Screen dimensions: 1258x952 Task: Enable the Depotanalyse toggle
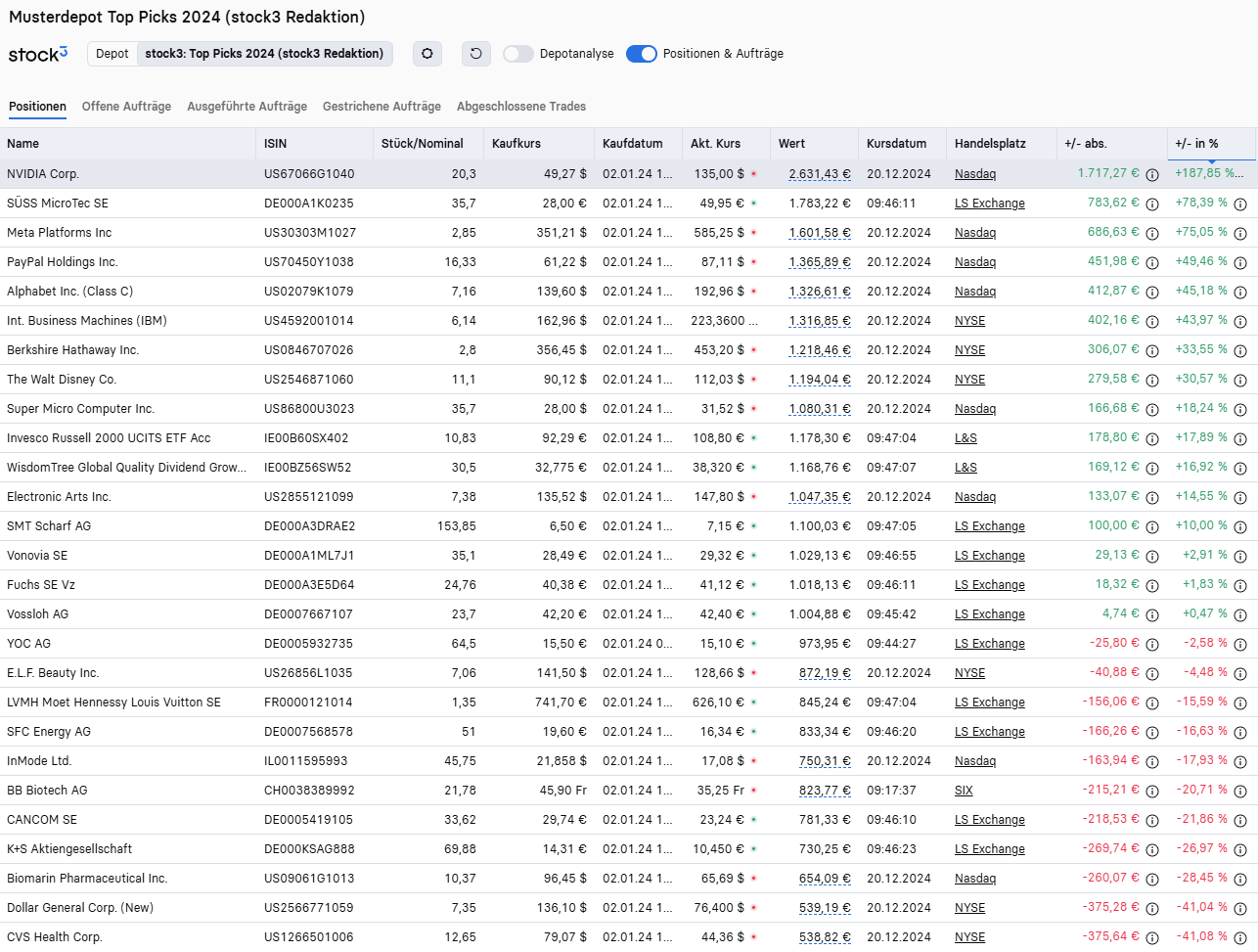tap(518, 54)
